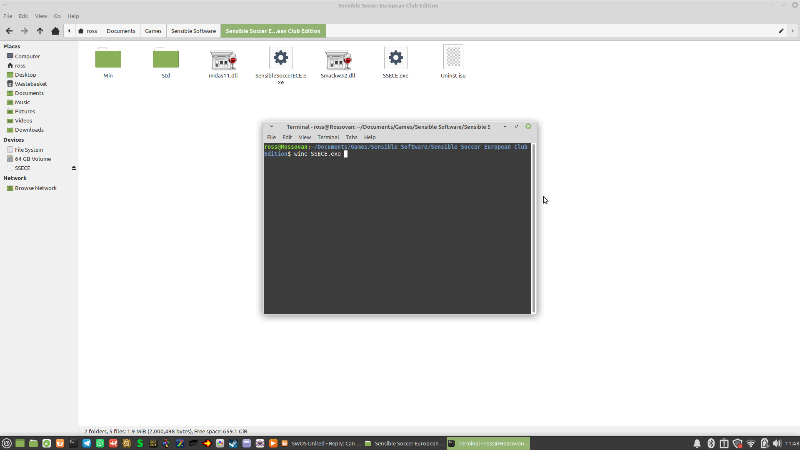The height and width of the screenshot is (450, 800).
Task: Open the terminal window menu arrow
Action: point(269,127)
